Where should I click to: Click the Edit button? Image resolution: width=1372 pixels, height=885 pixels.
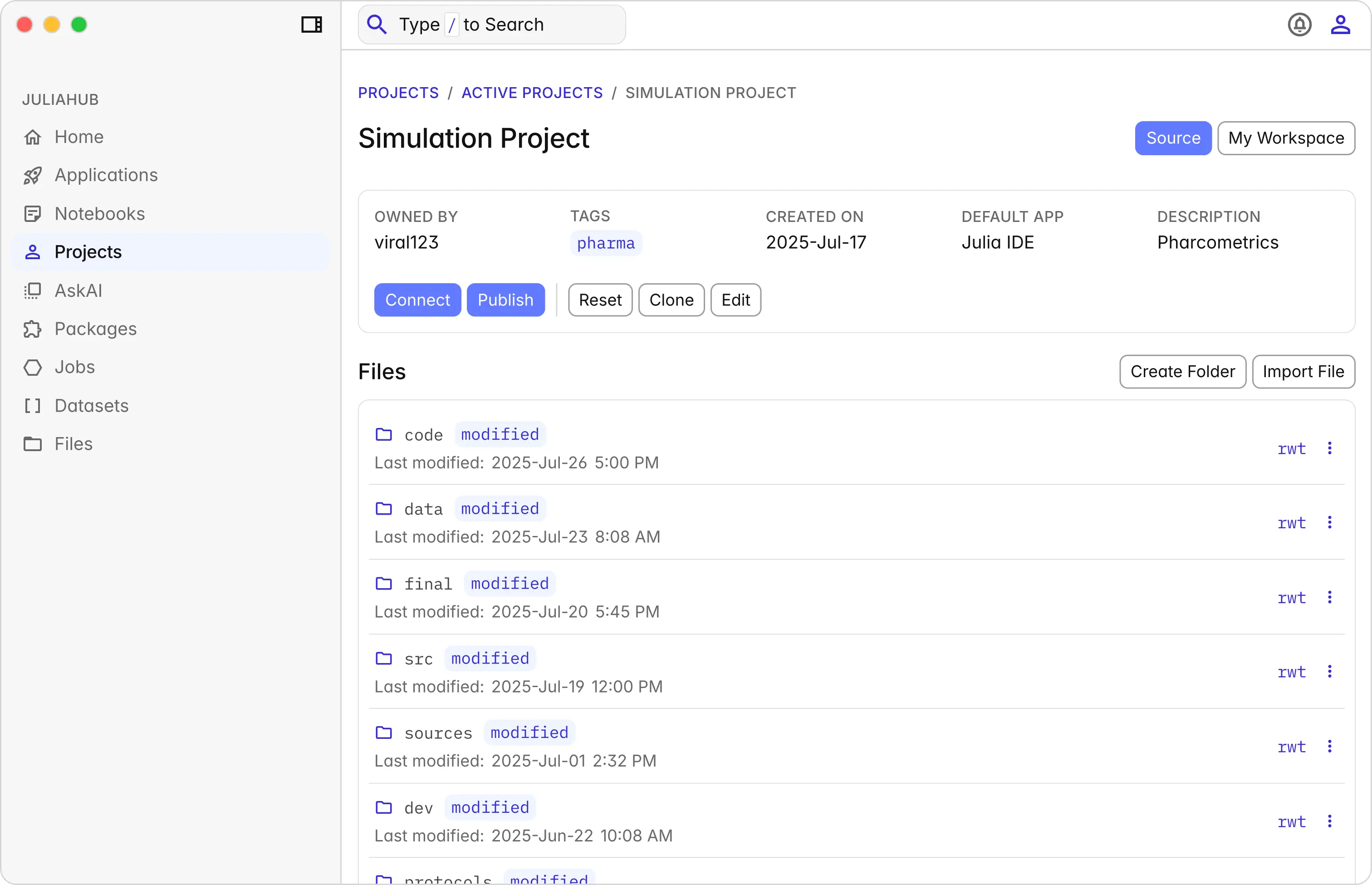click(736, 300)
